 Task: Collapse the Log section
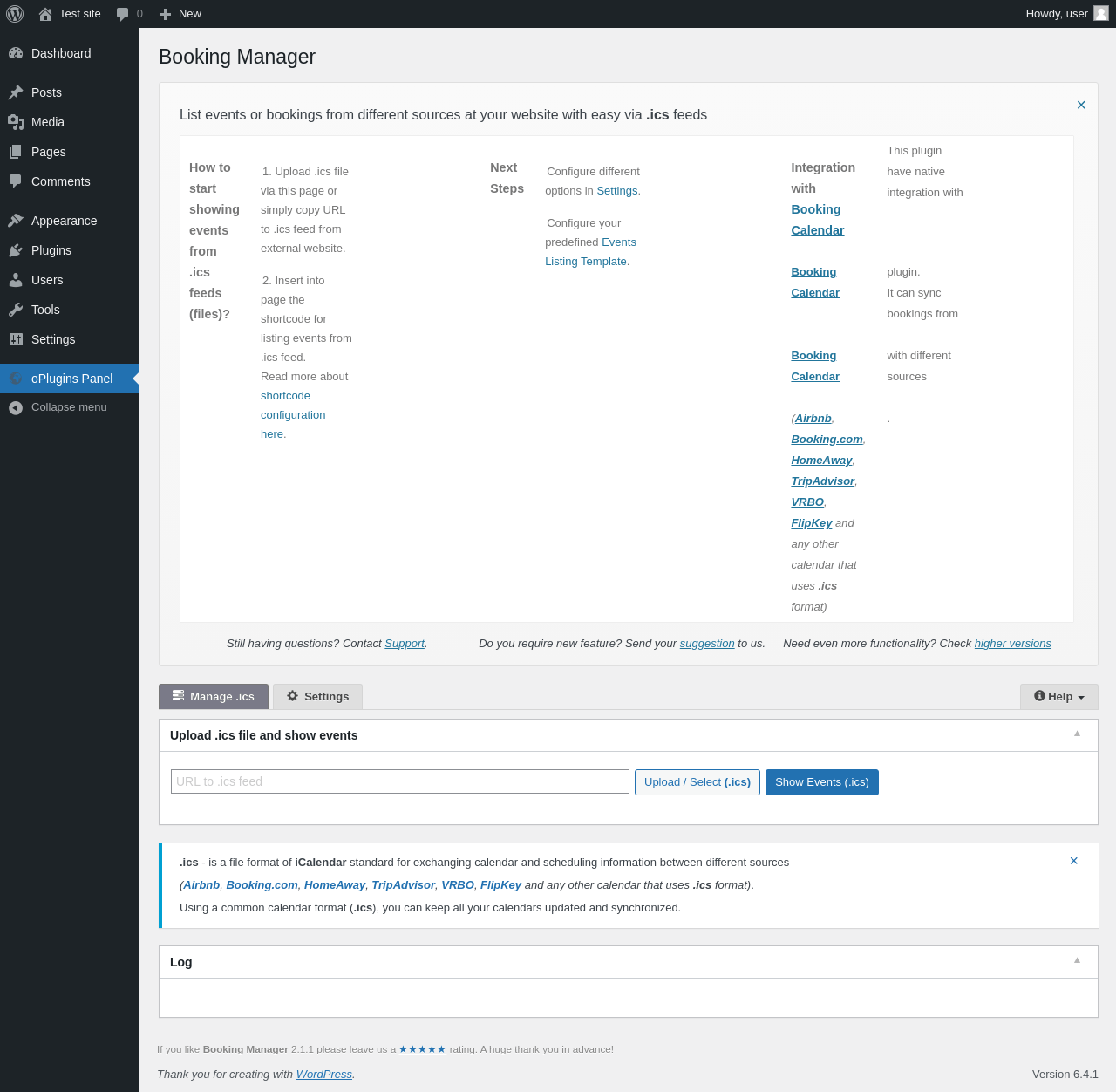[1078, 960]
